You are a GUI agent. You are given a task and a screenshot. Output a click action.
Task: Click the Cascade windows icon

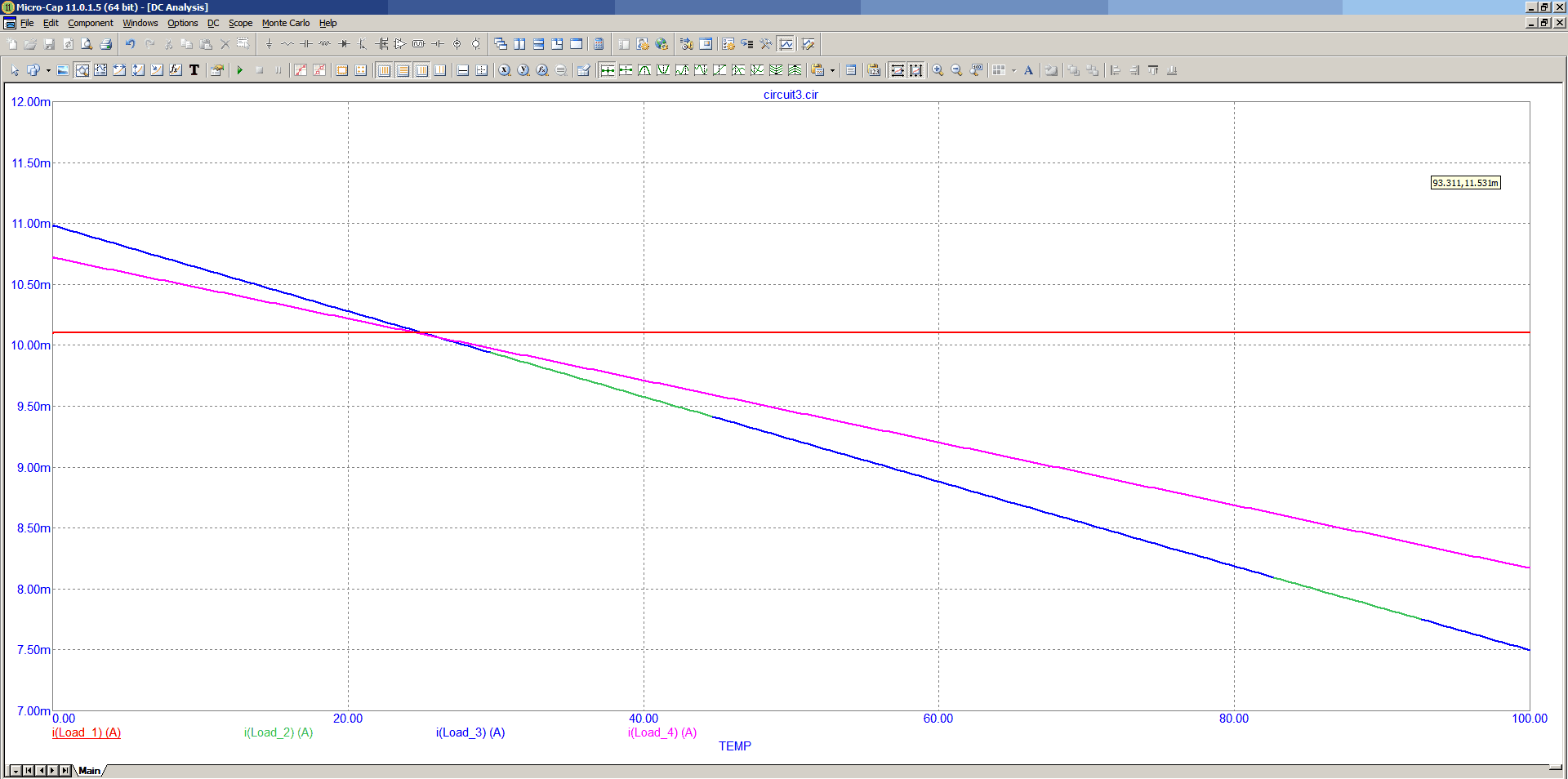501,44
